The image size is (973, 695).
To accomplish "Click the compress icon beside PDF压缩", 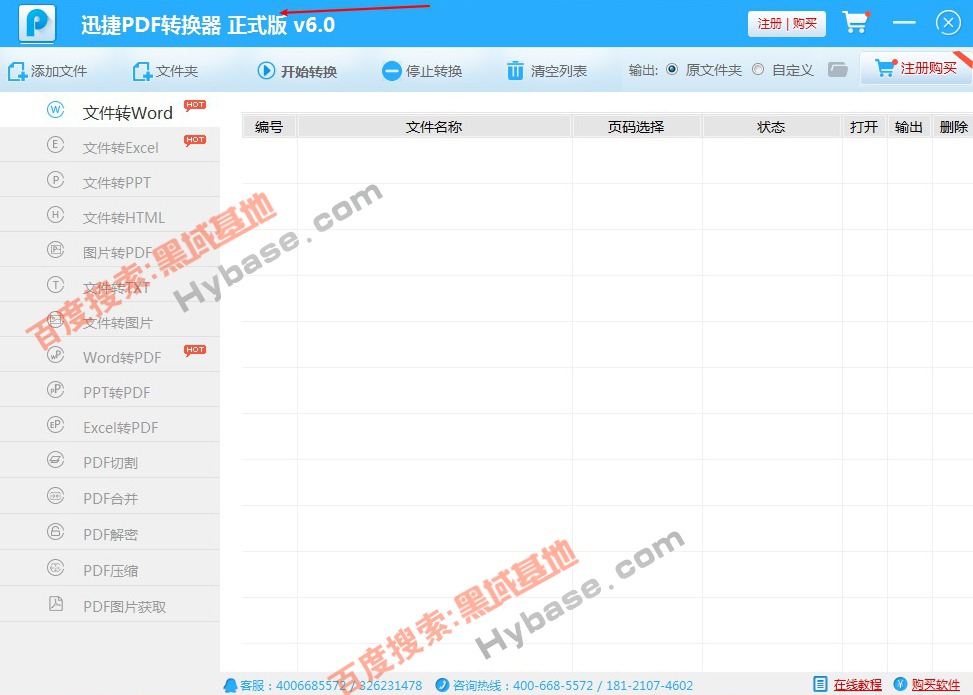I will tap(55, 567).
